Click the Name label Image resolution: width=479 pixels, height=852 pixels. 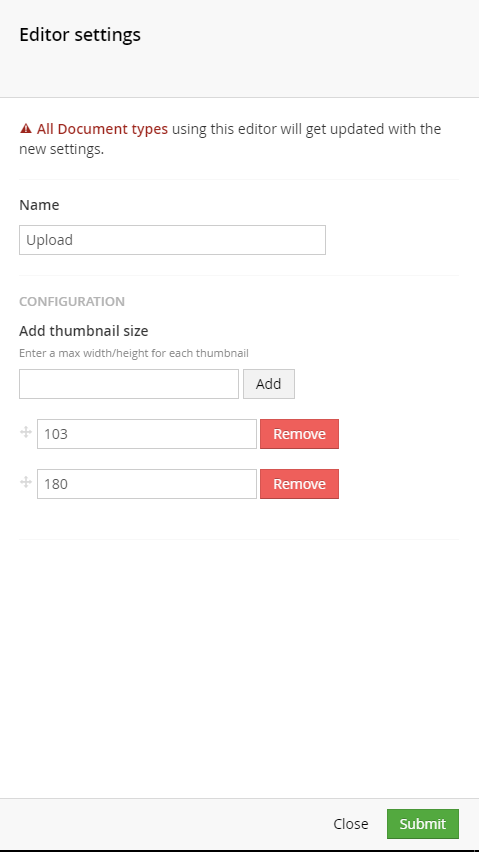click(39, 205)
